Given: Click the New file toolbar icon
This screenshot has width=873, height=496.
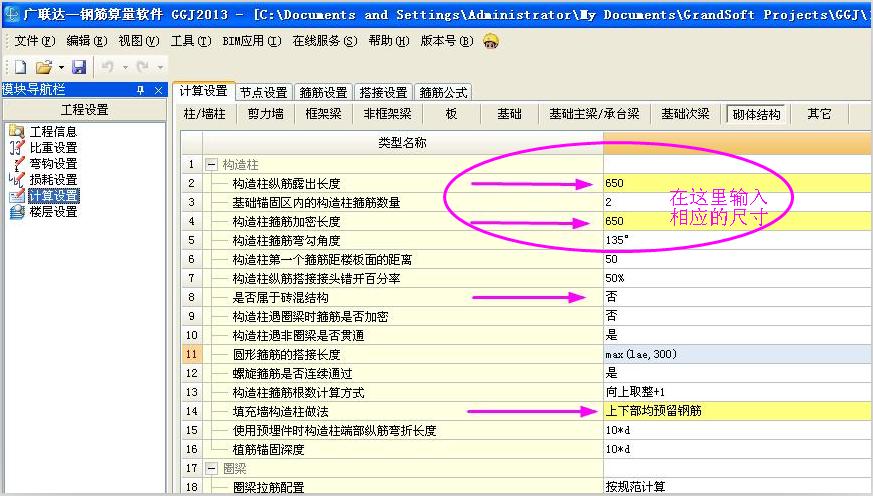Looking at the screenshot, I should tap(21, 67).
